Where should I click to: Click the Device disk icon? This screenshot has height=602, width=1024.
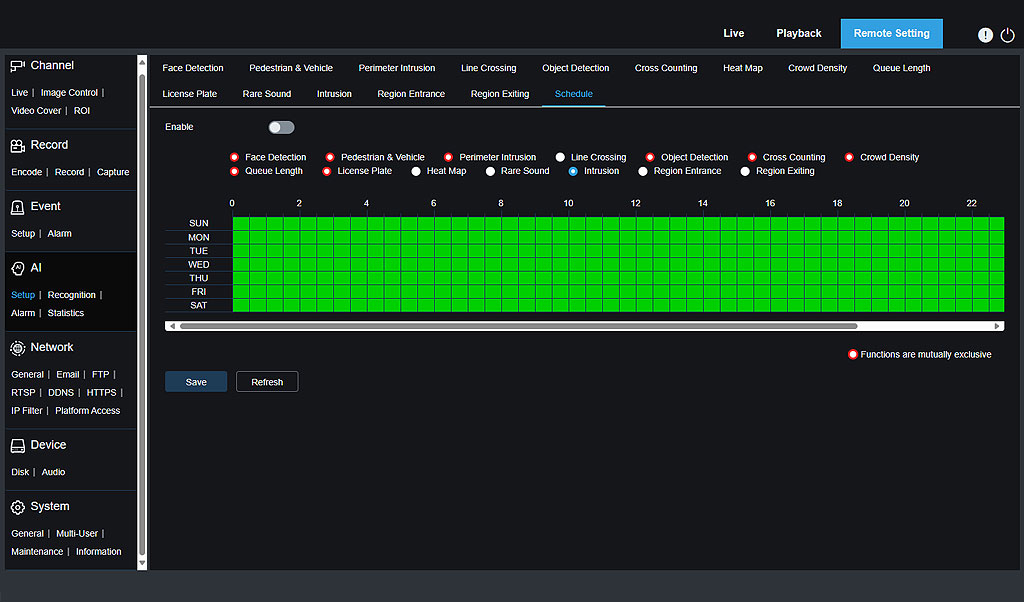(x=18, y=446)
